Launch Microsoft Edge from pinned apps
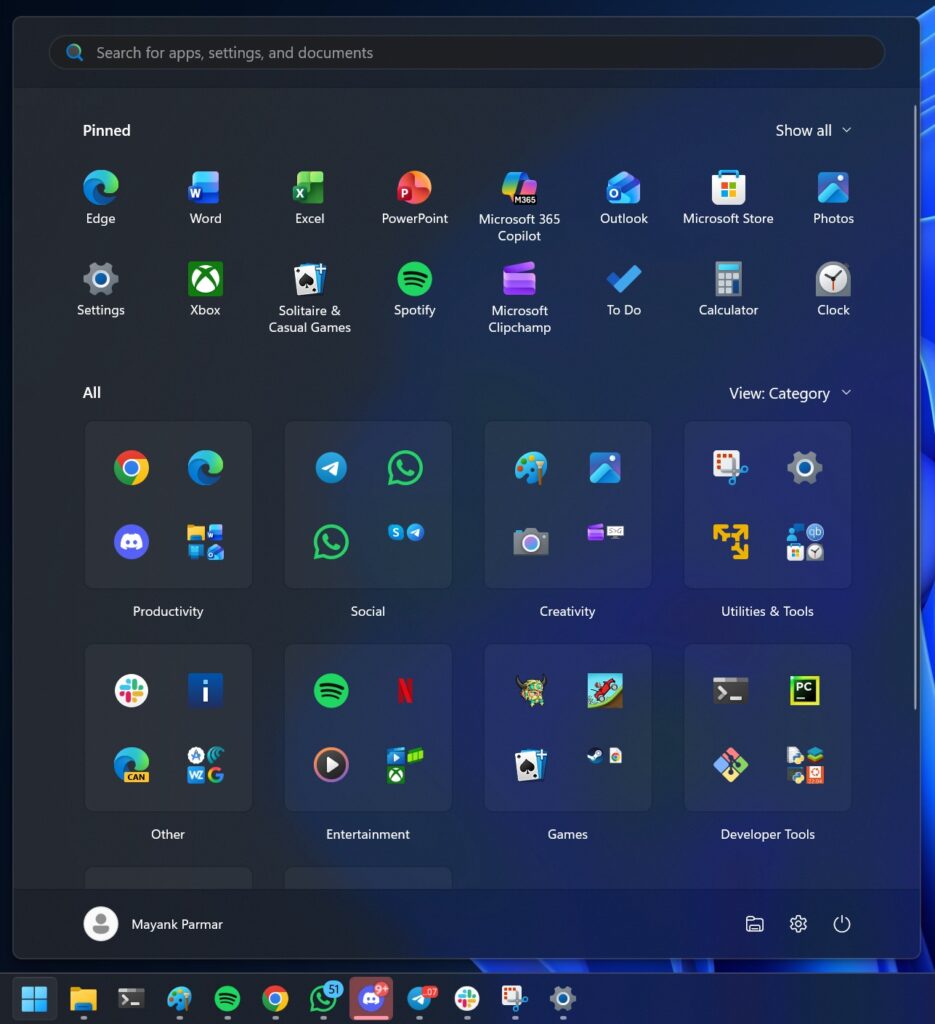Image resolution: width=935 pixels, height=1024 pixels. tap(99, 186)
